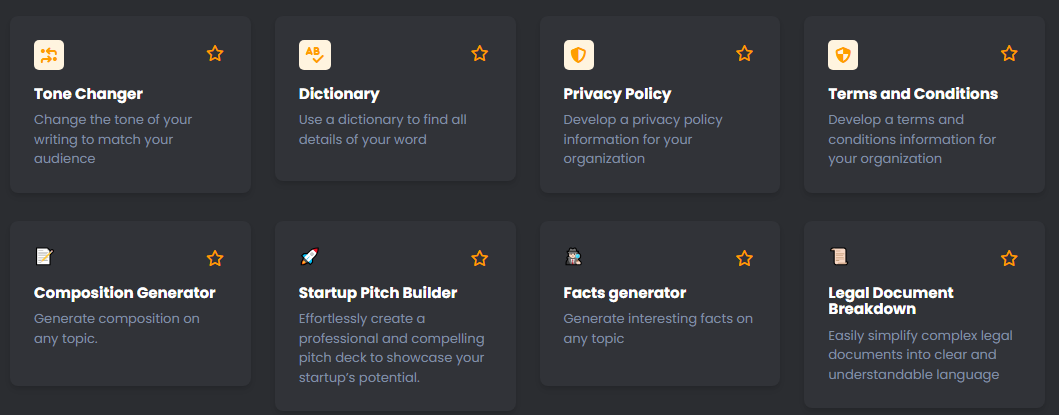The image size is (1059, 415).
Task: Click the Privacy Policy shield icon
Action: click(579, 55)
